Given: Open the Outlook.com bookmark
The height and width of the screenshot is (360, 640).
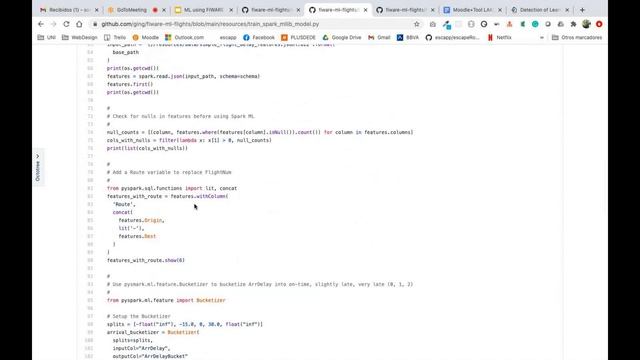Looking at the screenshot, I should point(184,37).
